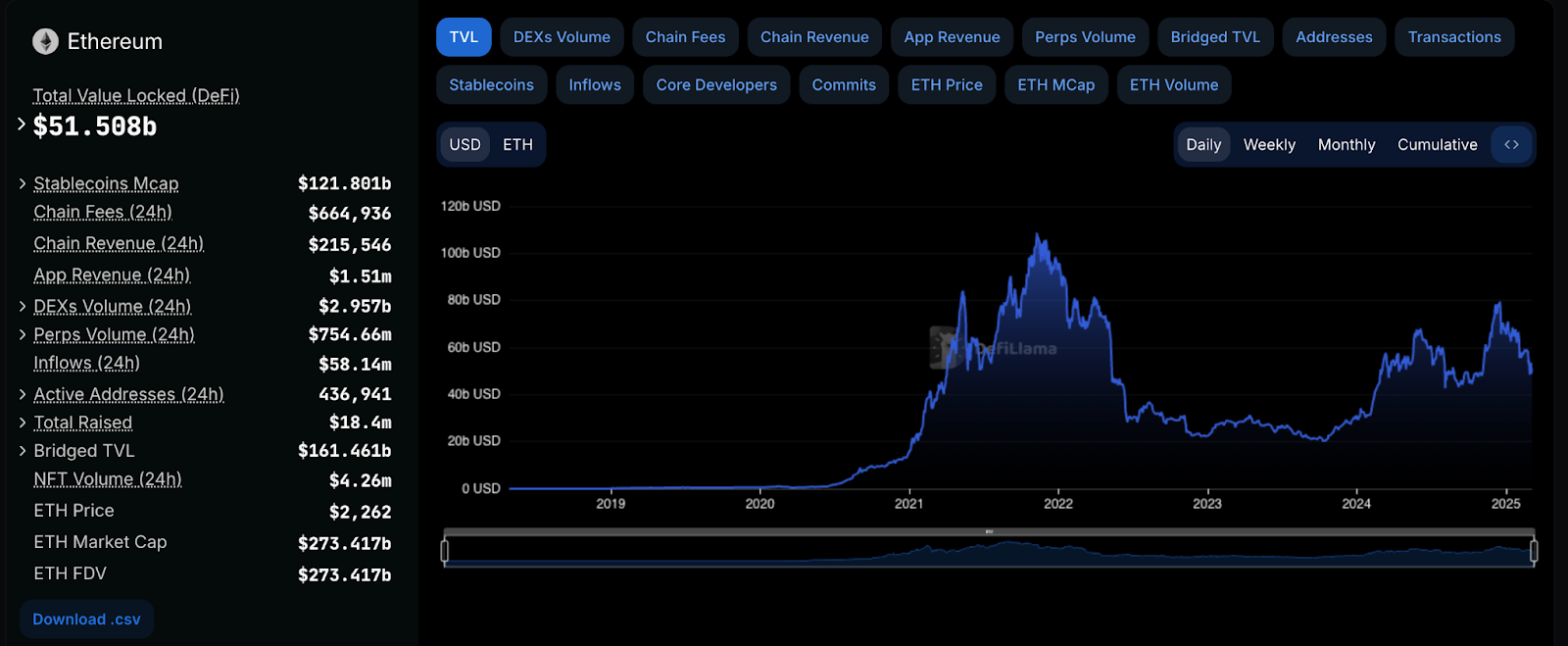This screenshot has height=646, width=1568.
Task: Click the $2,262 ETH price value
Action: click(361, 512)
